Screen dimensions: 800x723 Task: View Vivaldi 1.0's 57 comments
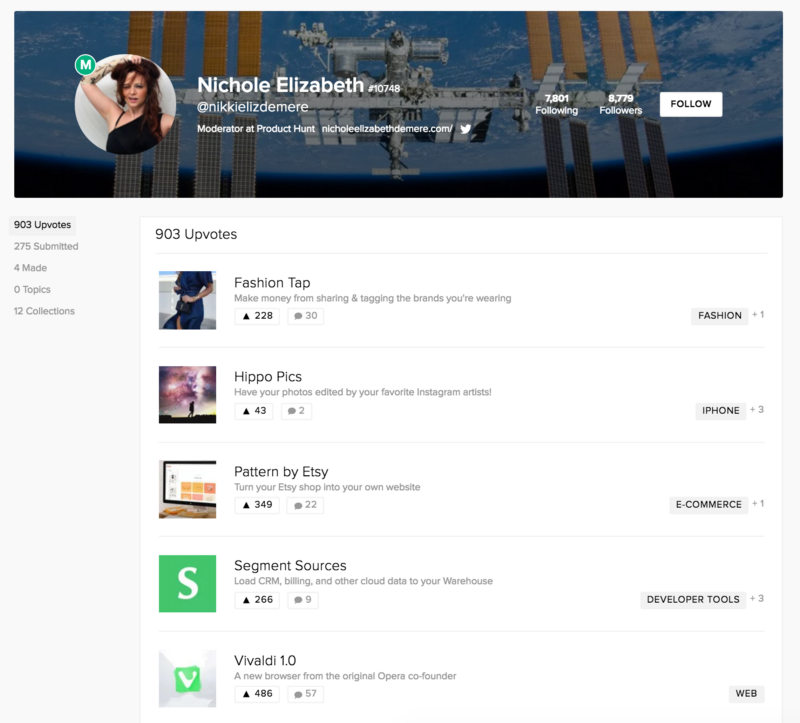point(306,694)
